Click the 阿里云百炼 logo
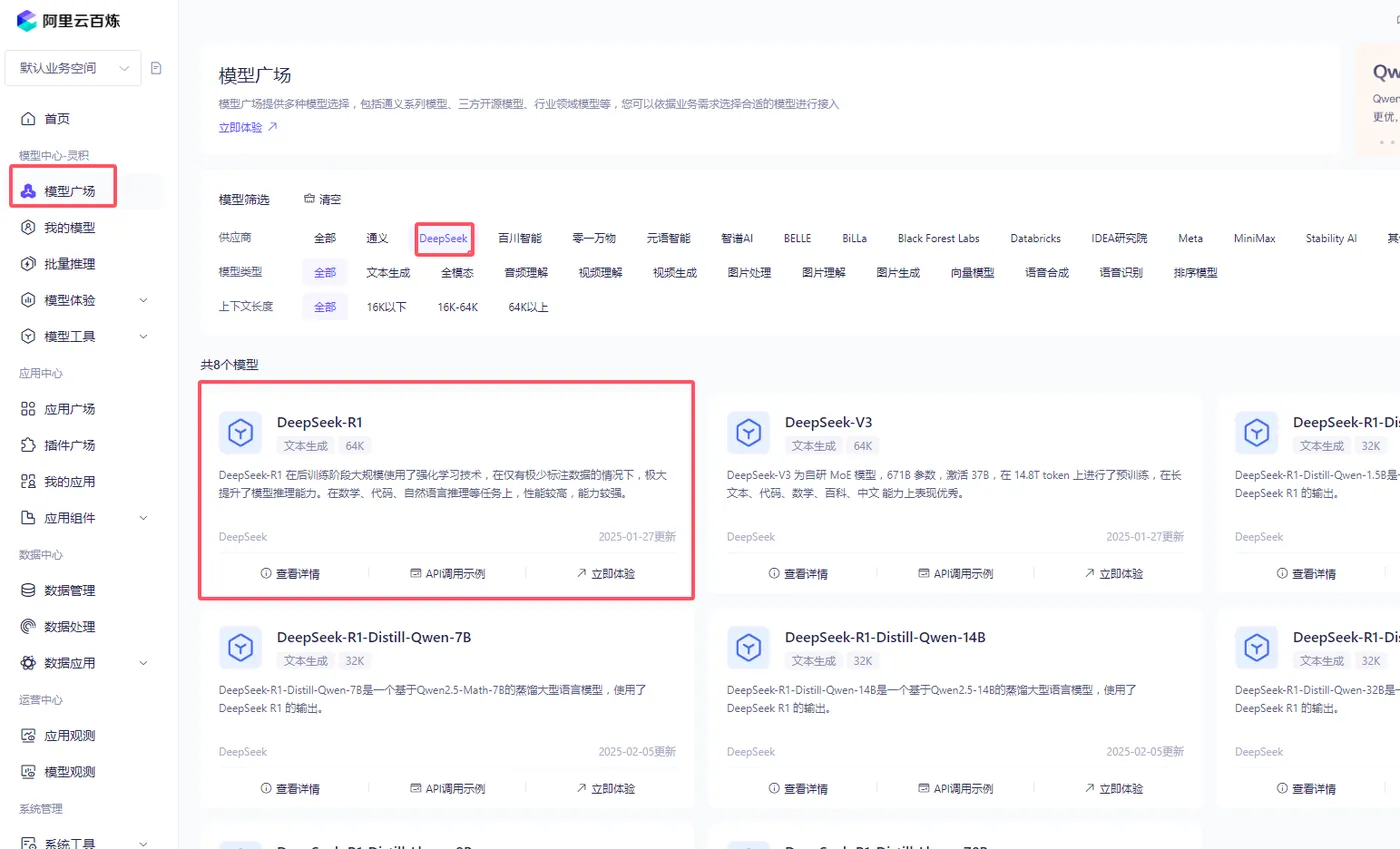Viewport: 1400px width, 849px height. point(69,20)
